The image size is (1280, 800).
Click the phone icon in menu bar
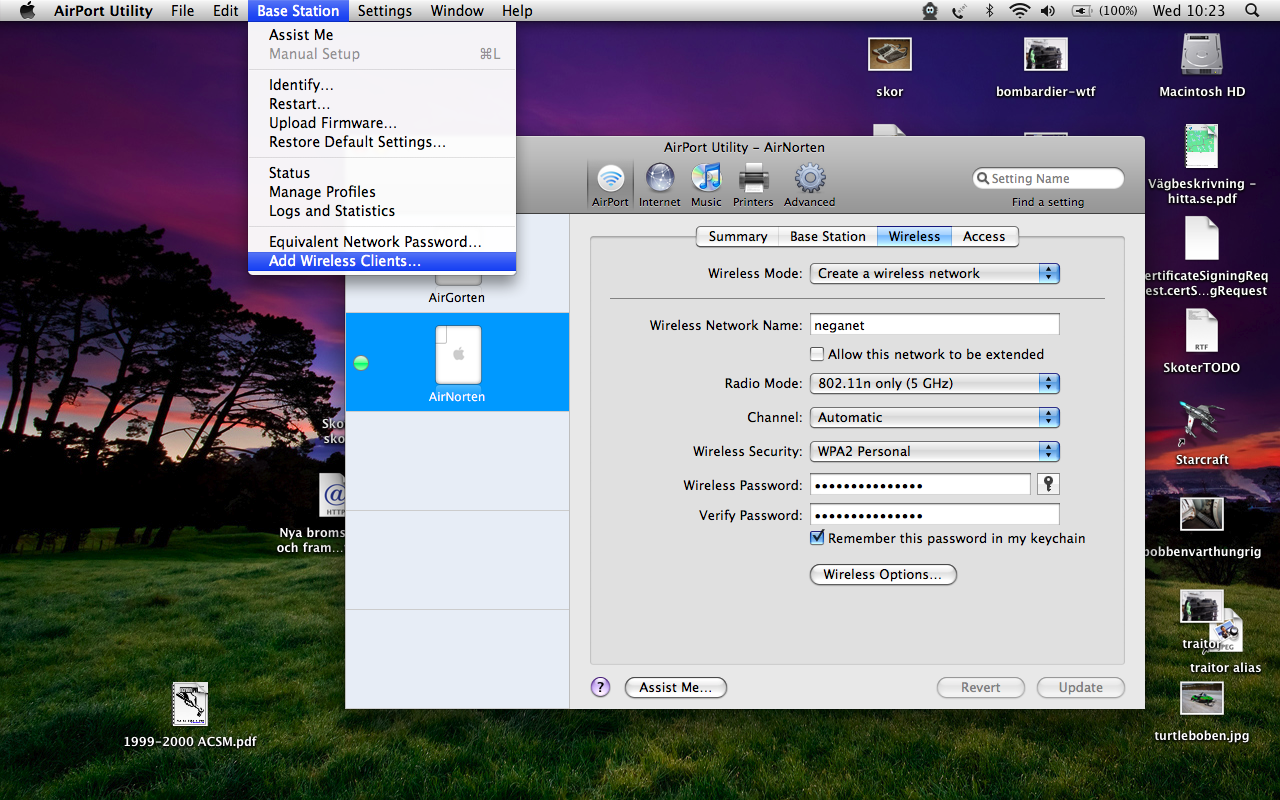(x=960, y=11)
